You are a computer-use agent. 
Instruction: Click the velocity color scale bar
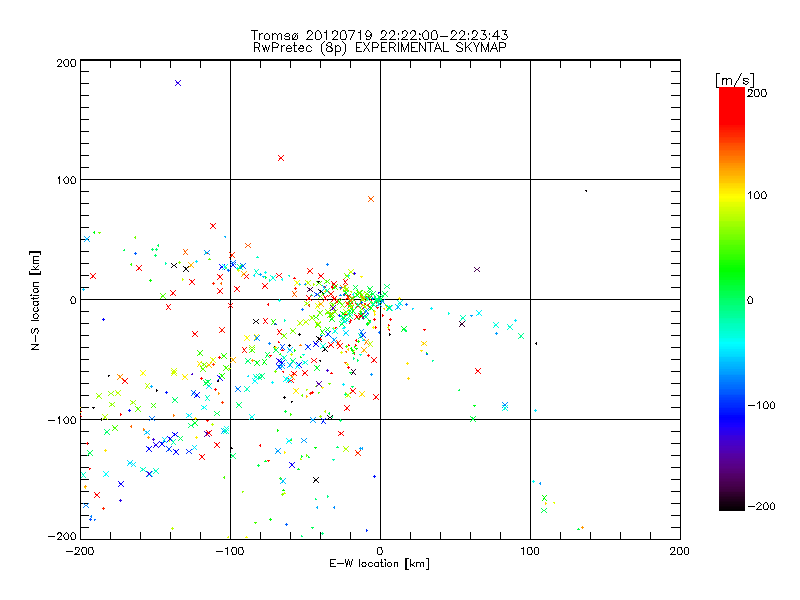tap(732, 299)
